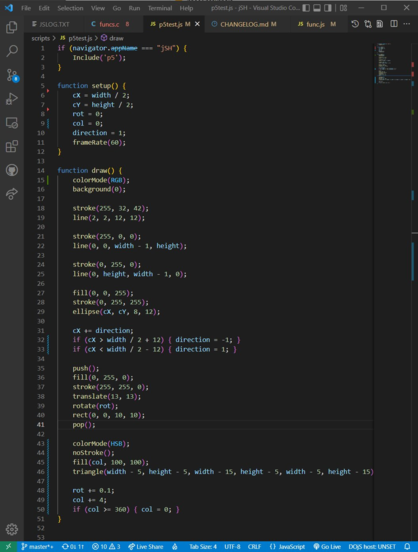This screenshot has height=552, width=418.
Task: Open Customize Layout icon
Action: tap(343, 8)
